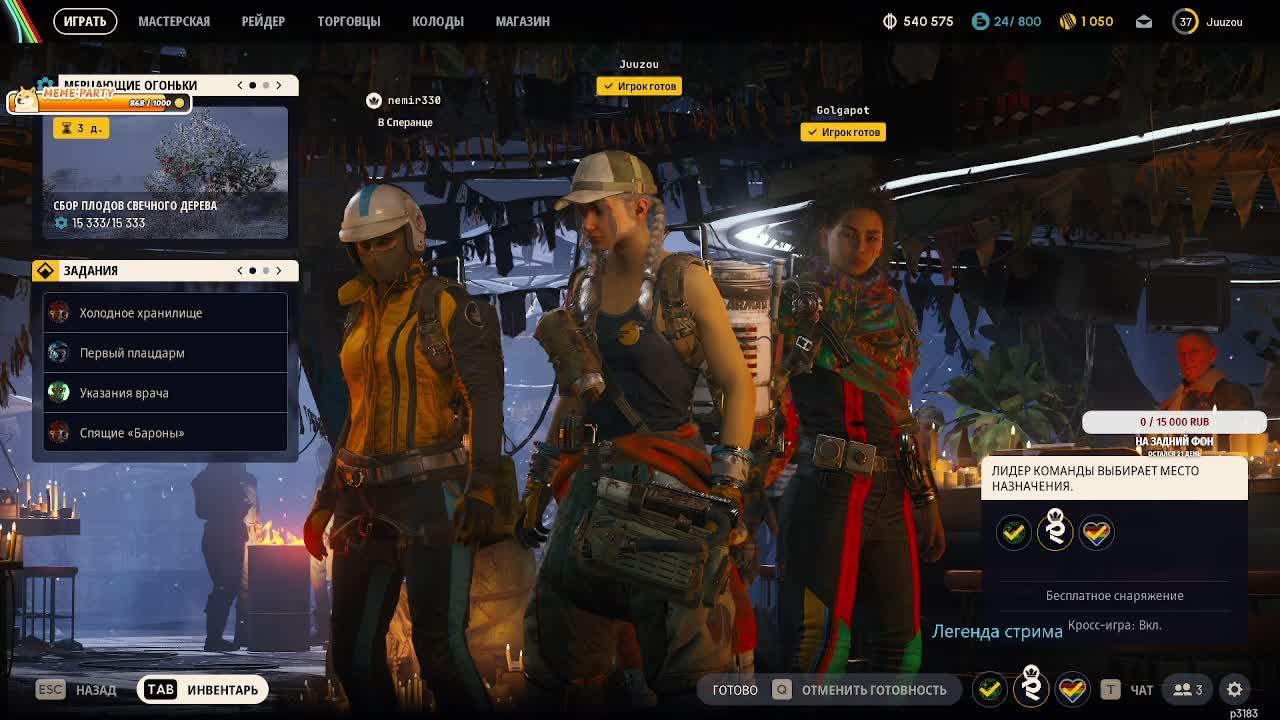Switch to the МАСТЕРСКАЯ tab

point(174,21)
